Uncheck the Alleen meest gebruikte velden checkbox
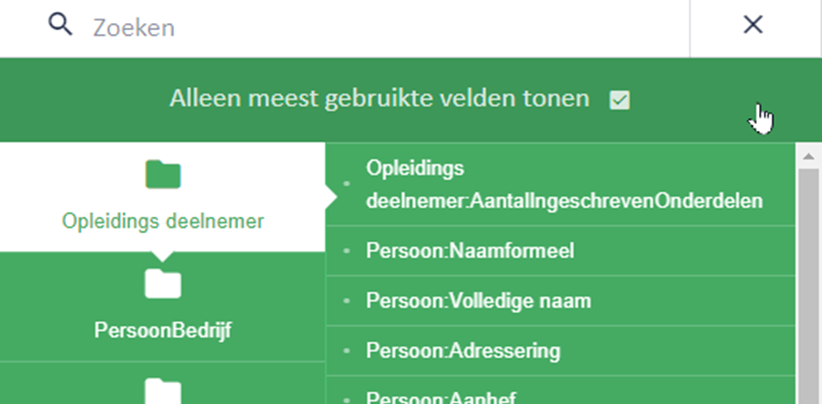 (x=620, y=100)
